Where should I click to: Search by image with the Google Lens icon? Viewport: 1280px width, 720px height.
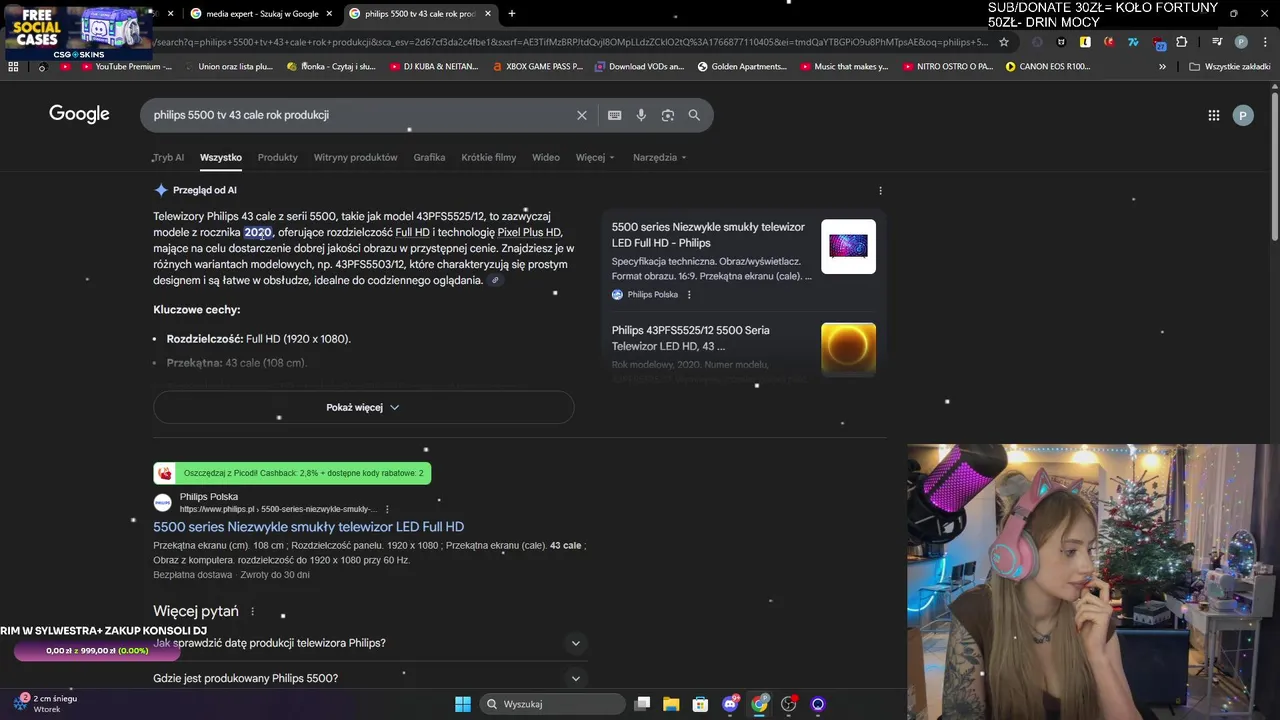(x=668, y=115)
